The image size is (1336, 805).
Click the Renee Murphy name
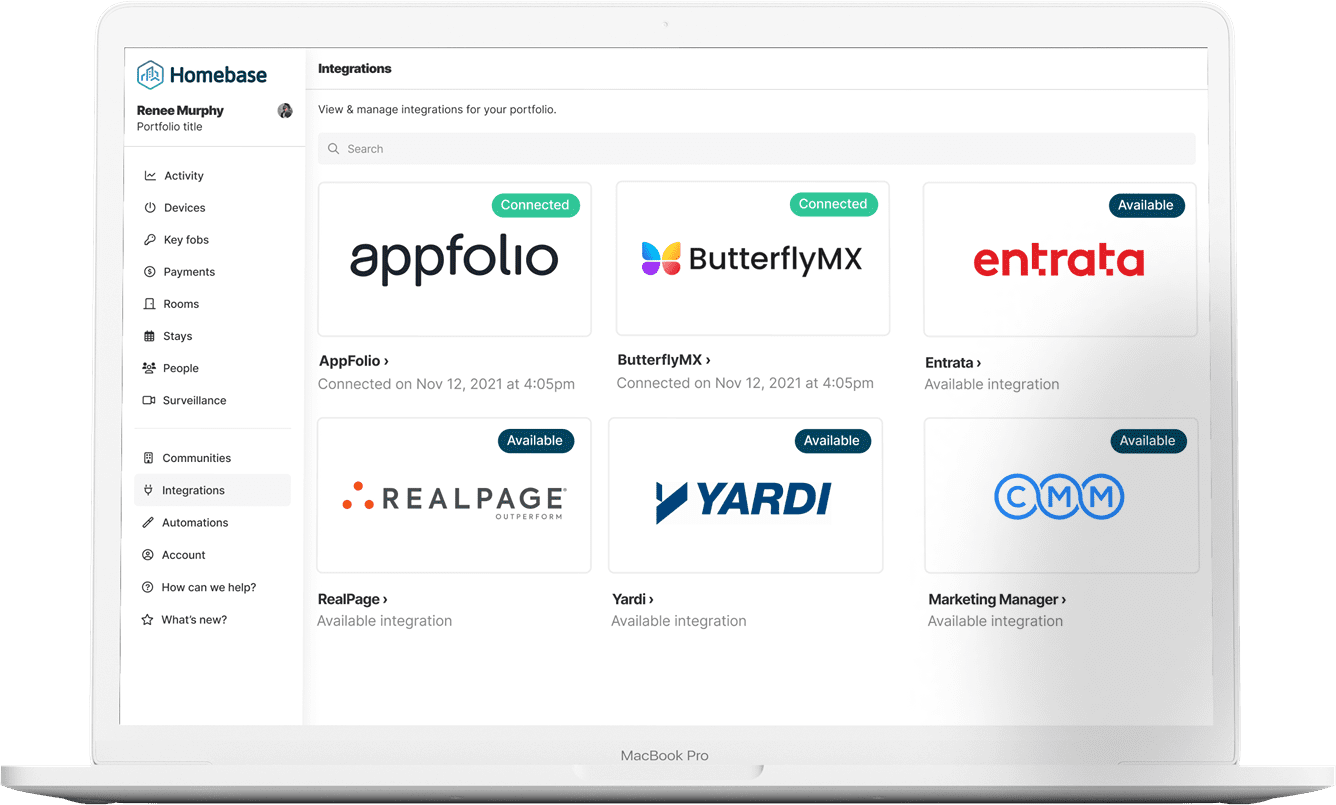click(180, 111)
